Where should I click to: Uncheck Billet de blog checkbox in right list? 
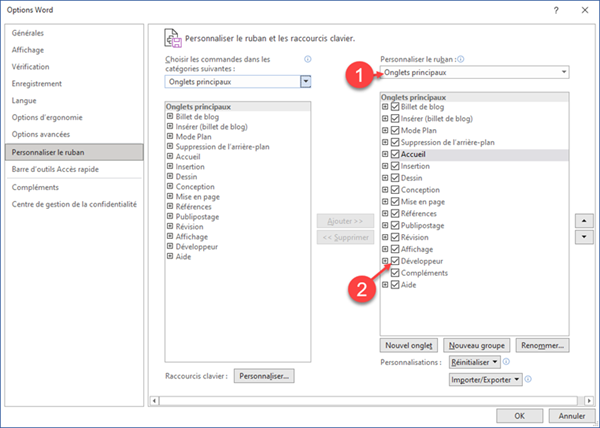tap(395, 107)
